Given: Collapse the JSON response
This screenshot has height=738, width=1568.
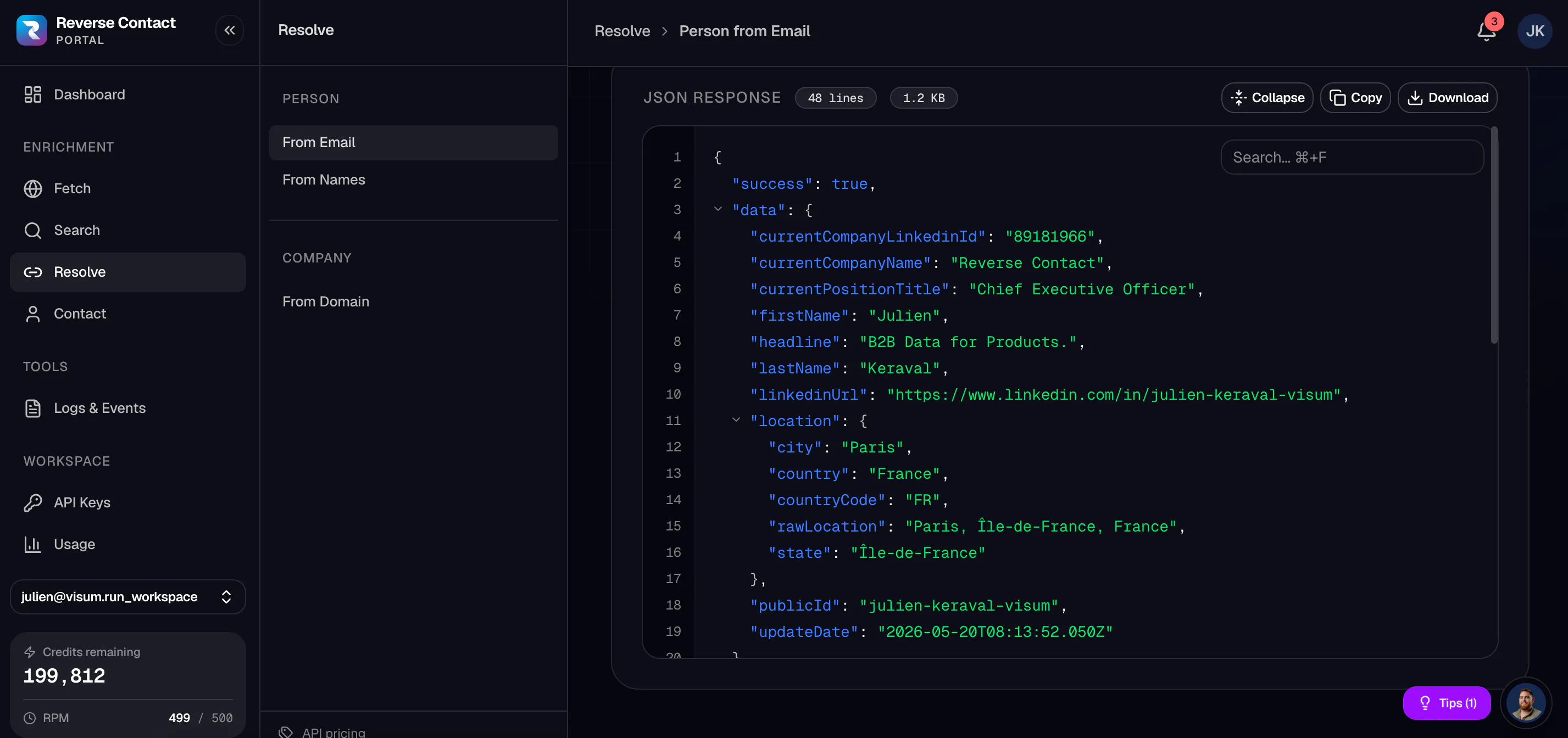Looking at the screenshot, I should click(1267, 98).
